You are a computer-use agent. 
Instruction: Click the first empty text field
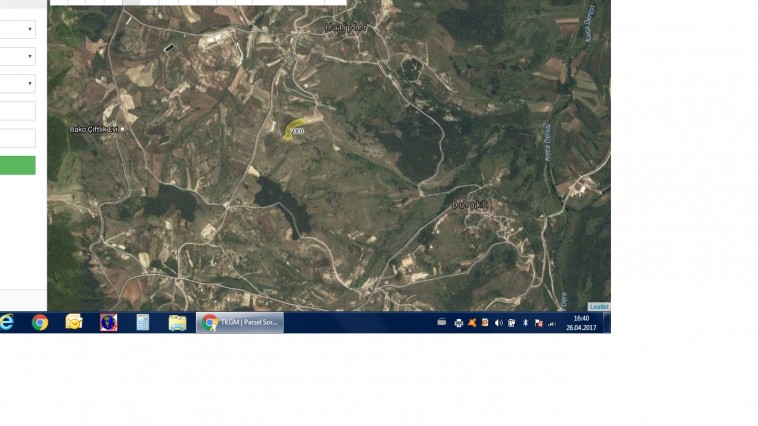point(17,111)
